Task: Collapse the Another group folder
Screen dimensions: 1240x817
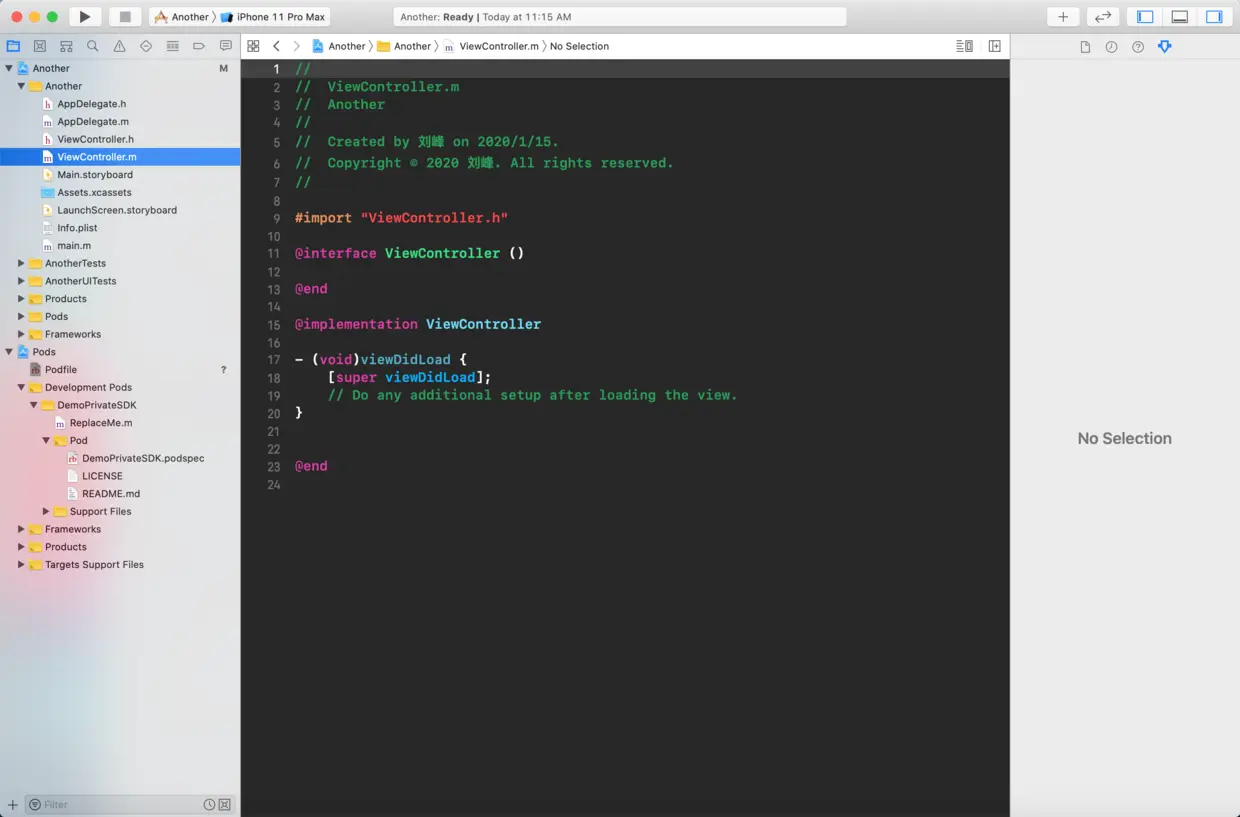Action: [21, 86]
